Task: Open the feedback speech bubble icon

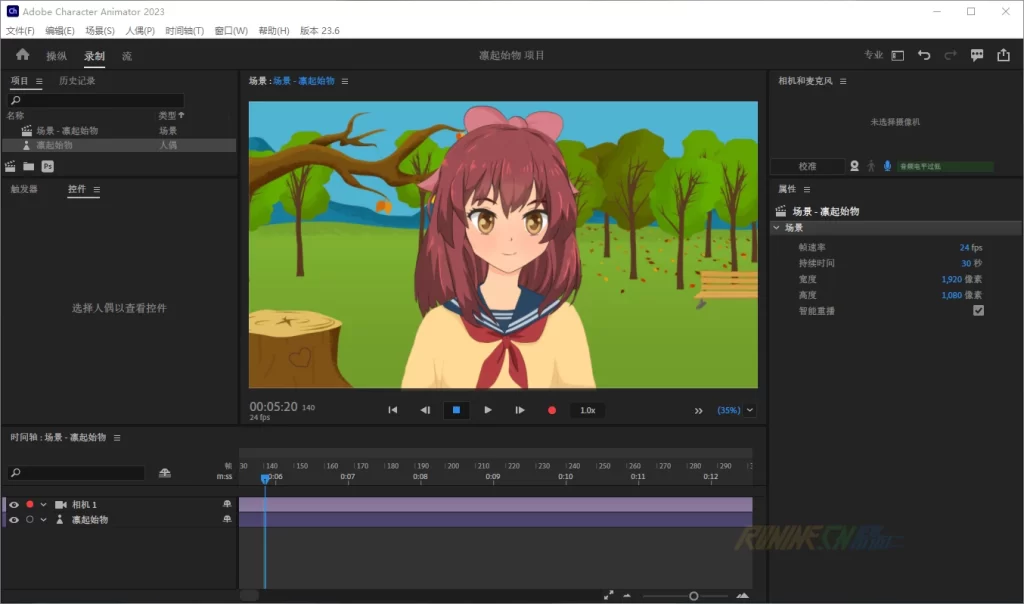Action: (x=977, y=55)
